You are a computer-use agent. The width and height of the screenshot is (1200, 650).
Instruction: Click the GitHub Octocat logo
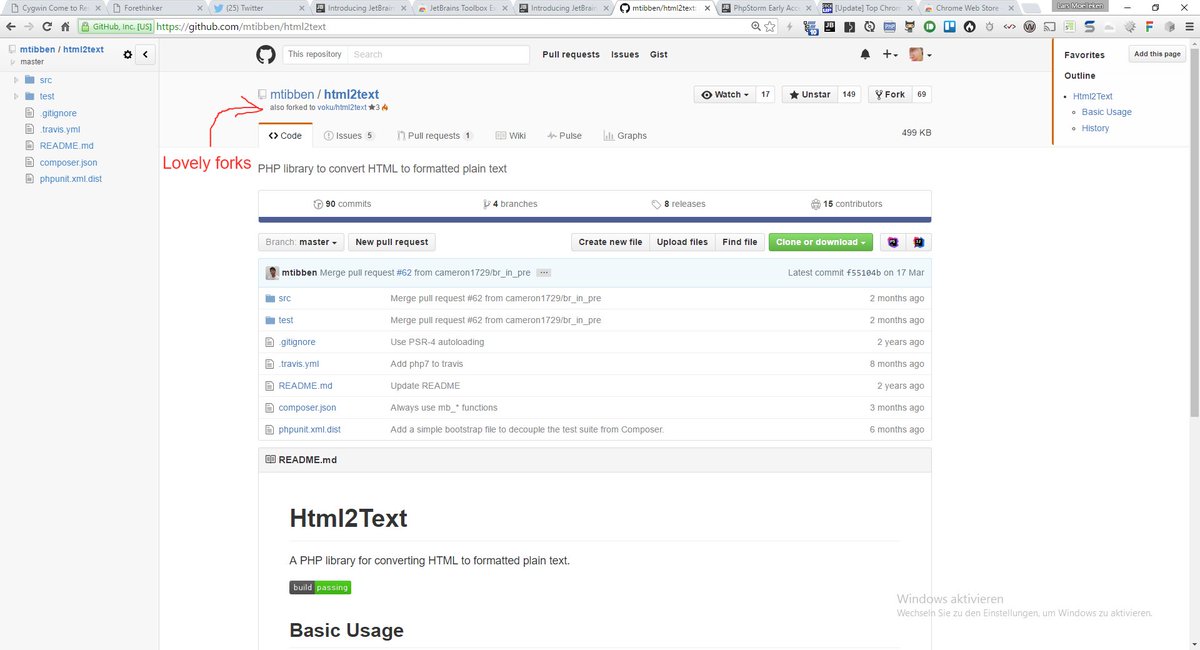[x=265, y=54]
